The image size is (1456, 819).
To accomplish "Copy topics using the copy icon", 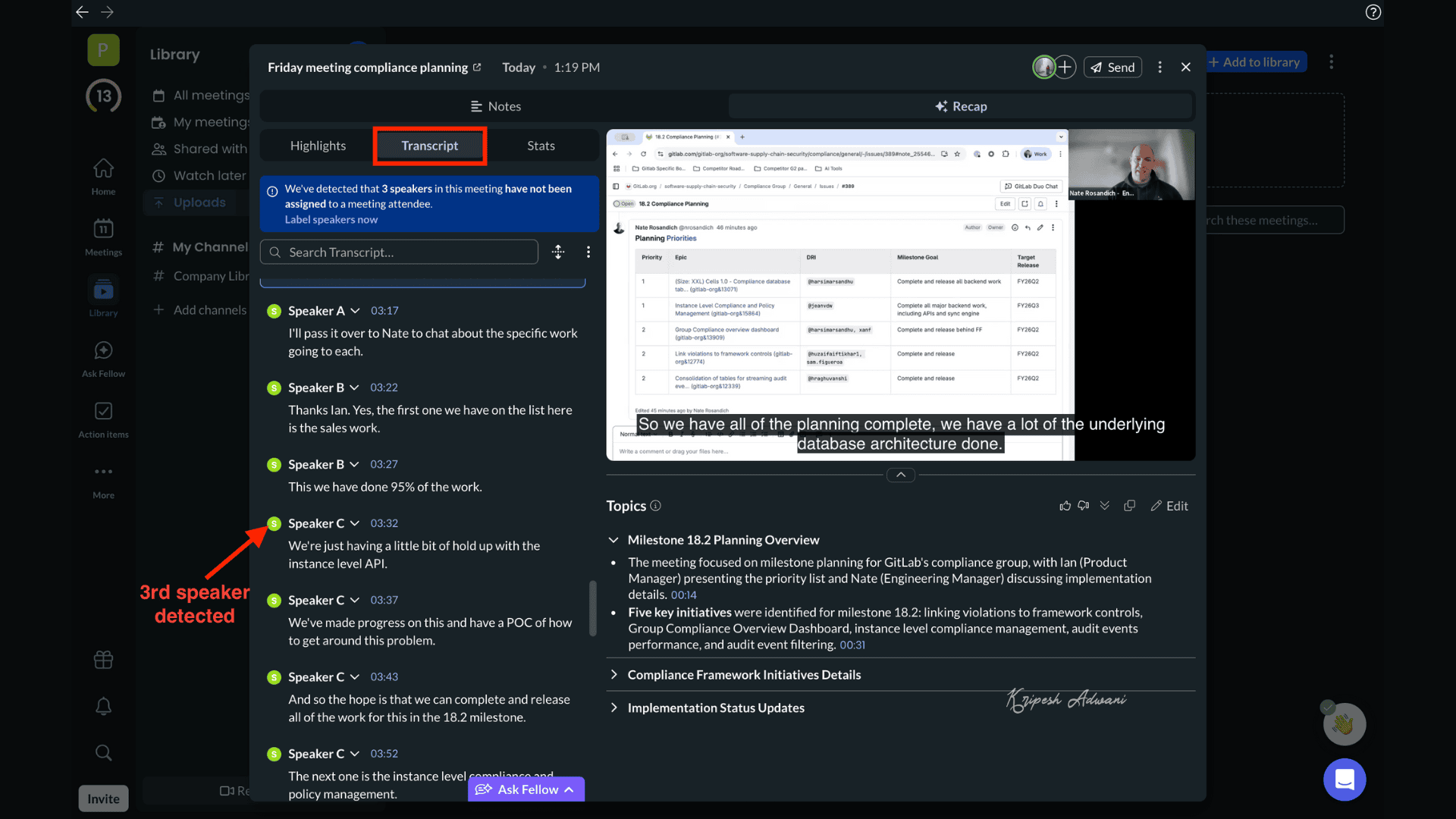I will click(x=1129, y=506).
